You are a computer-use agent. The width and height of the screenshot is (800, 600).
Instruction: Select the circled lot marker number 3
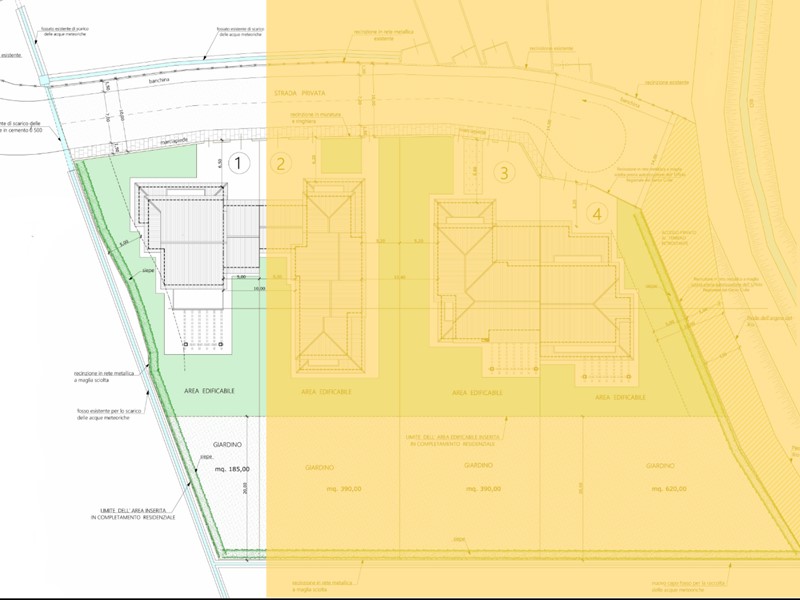pos(505,174)
